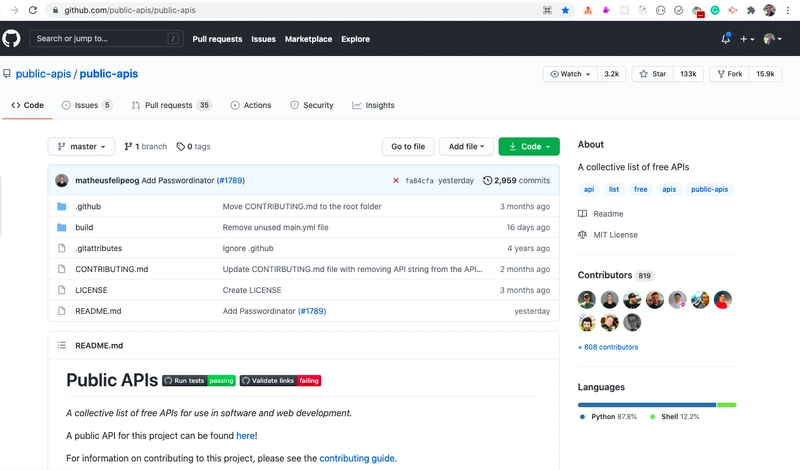Click Pull requests in top navigation

coord(217,39)
